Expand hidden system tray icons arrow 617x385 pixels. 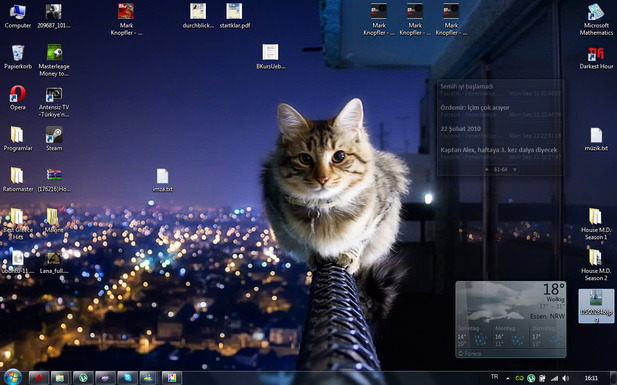(x=507, y=378)
